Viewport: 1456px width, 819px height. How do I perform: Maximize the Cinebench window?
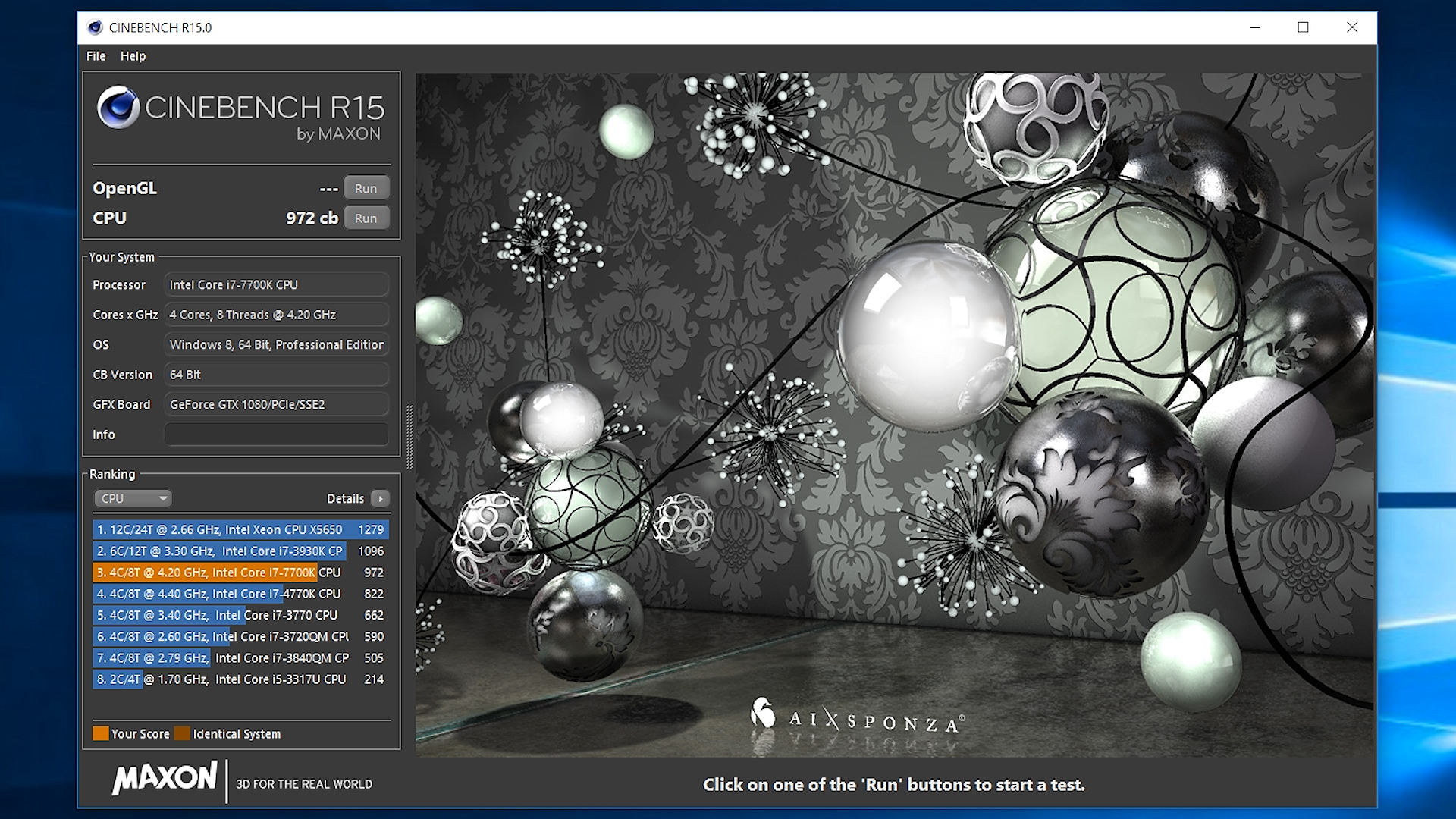click(1304, 27)
